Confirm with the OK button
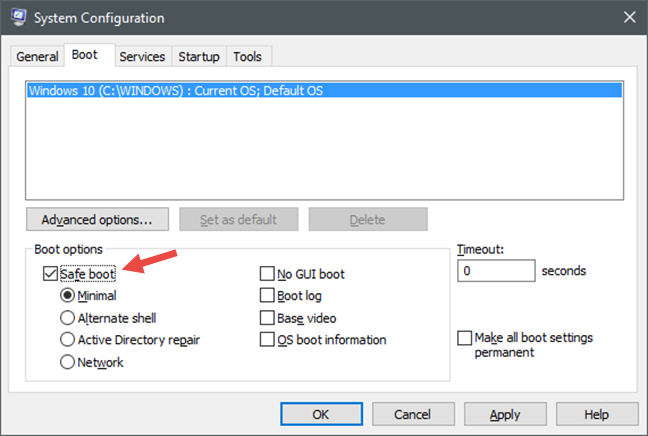This screenshot has width=648, height=436. coord(322,414)
